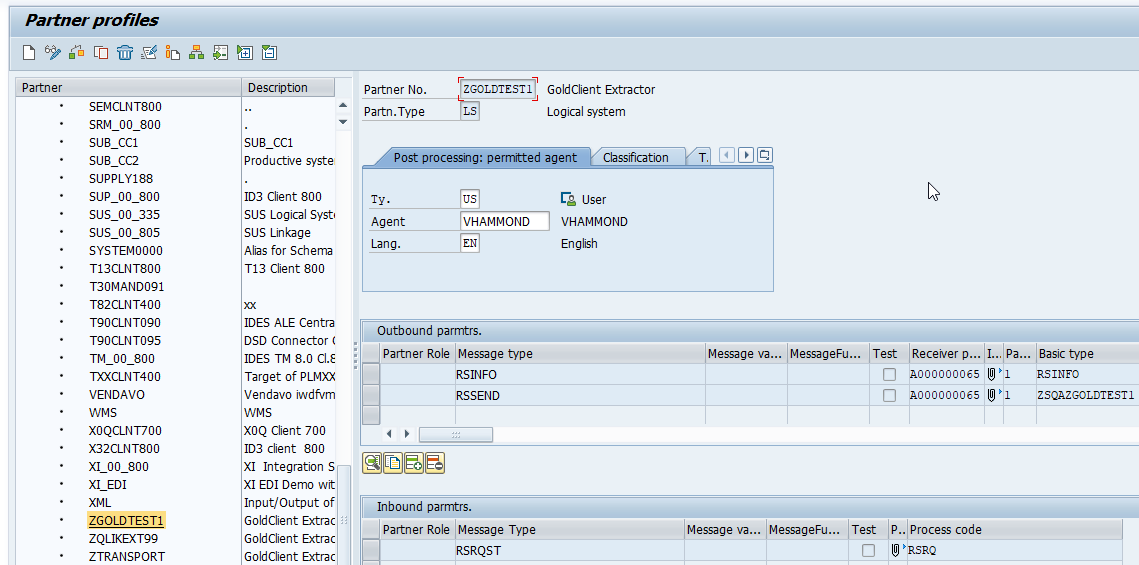Screen dimensions: 1139x565
Task: Click the Agent input field VHAMMOND
Action: coord(505,221)
